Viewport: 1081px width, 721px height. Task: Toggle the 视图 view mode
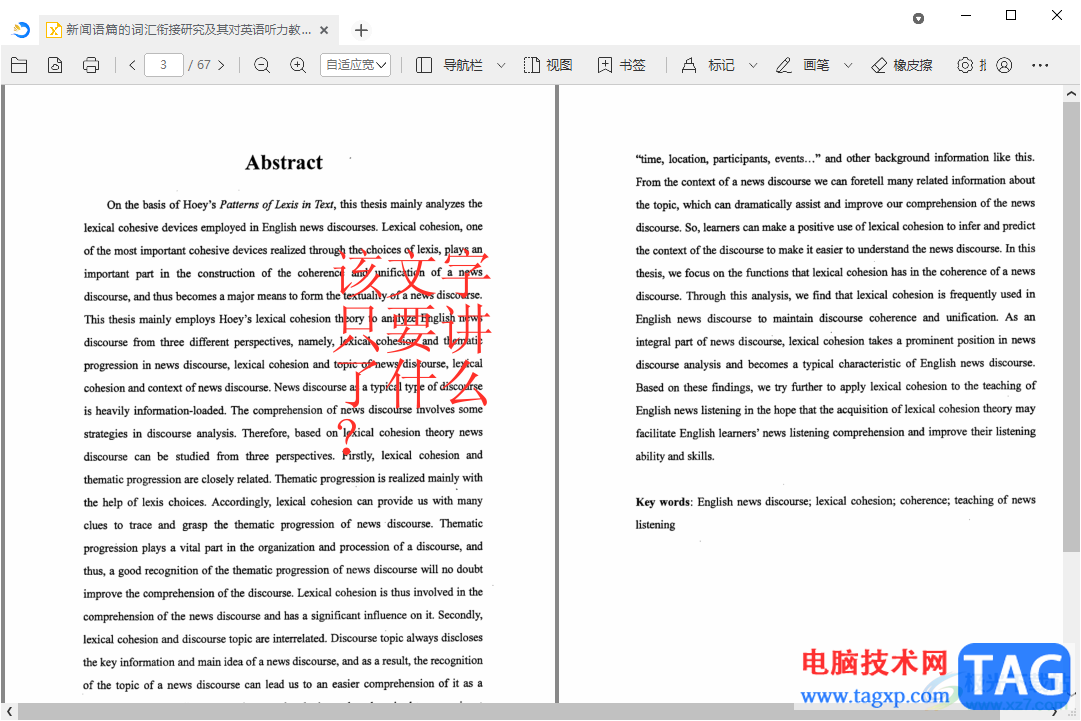(548, 65)
